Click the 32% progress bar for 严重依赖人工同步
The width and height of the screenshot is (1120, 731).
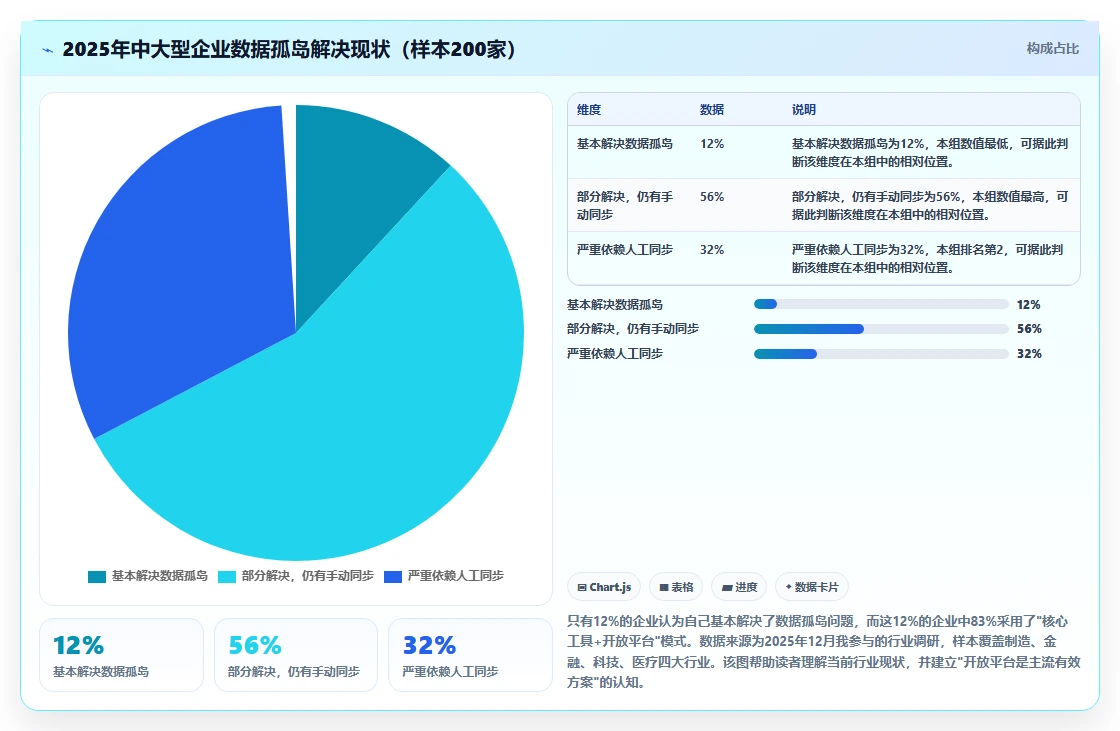click(881, 354)
